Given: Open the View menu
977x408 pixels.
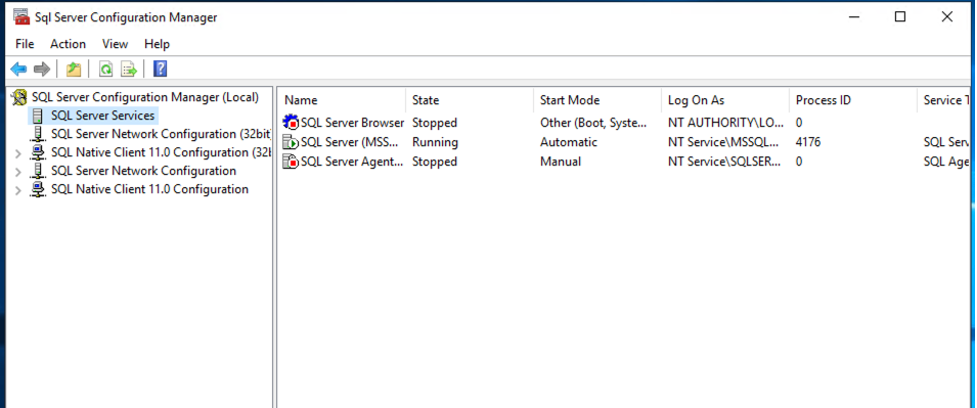Looking at the screenshot, I should click(115, 44).
